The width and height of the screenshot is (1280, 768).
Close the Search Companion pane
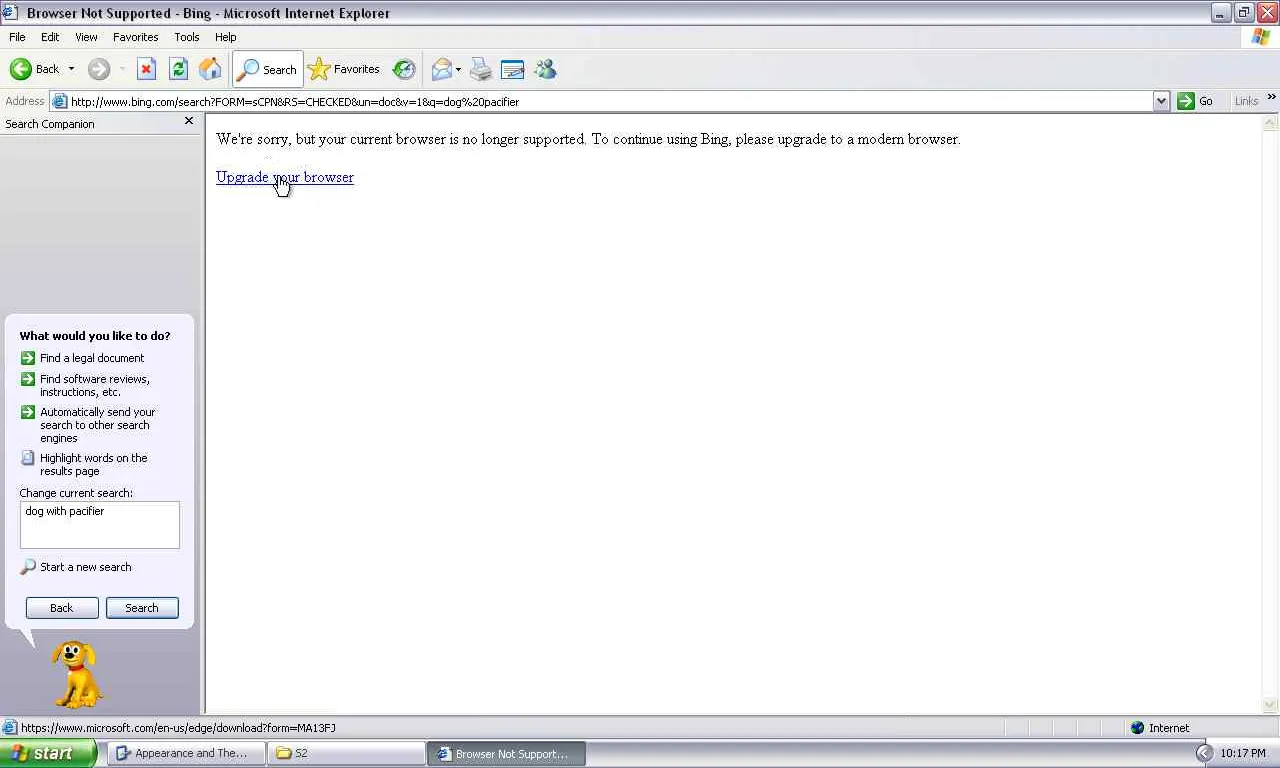189,121
